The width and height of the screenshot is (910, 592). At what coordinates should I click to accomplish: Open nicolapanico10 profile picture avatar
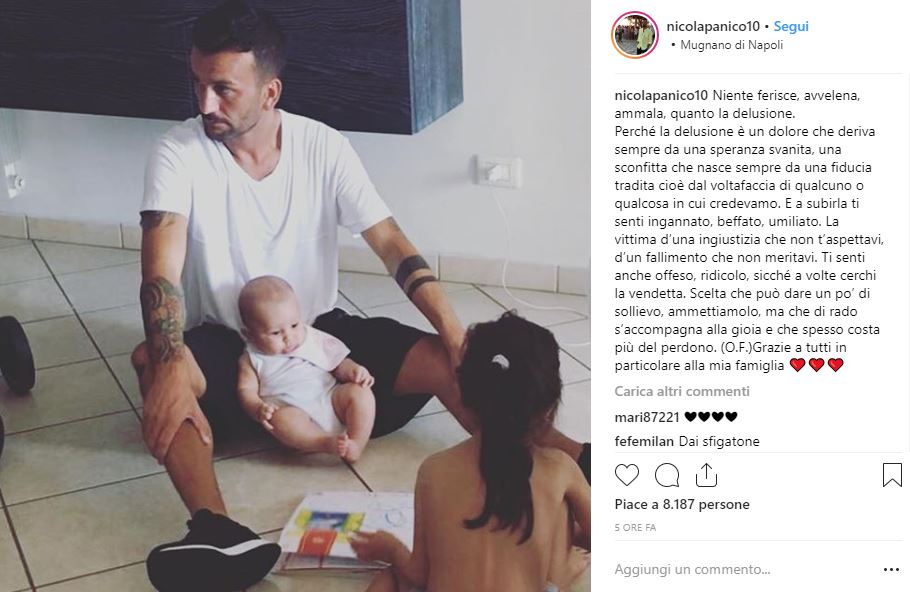tap(635, 35)
